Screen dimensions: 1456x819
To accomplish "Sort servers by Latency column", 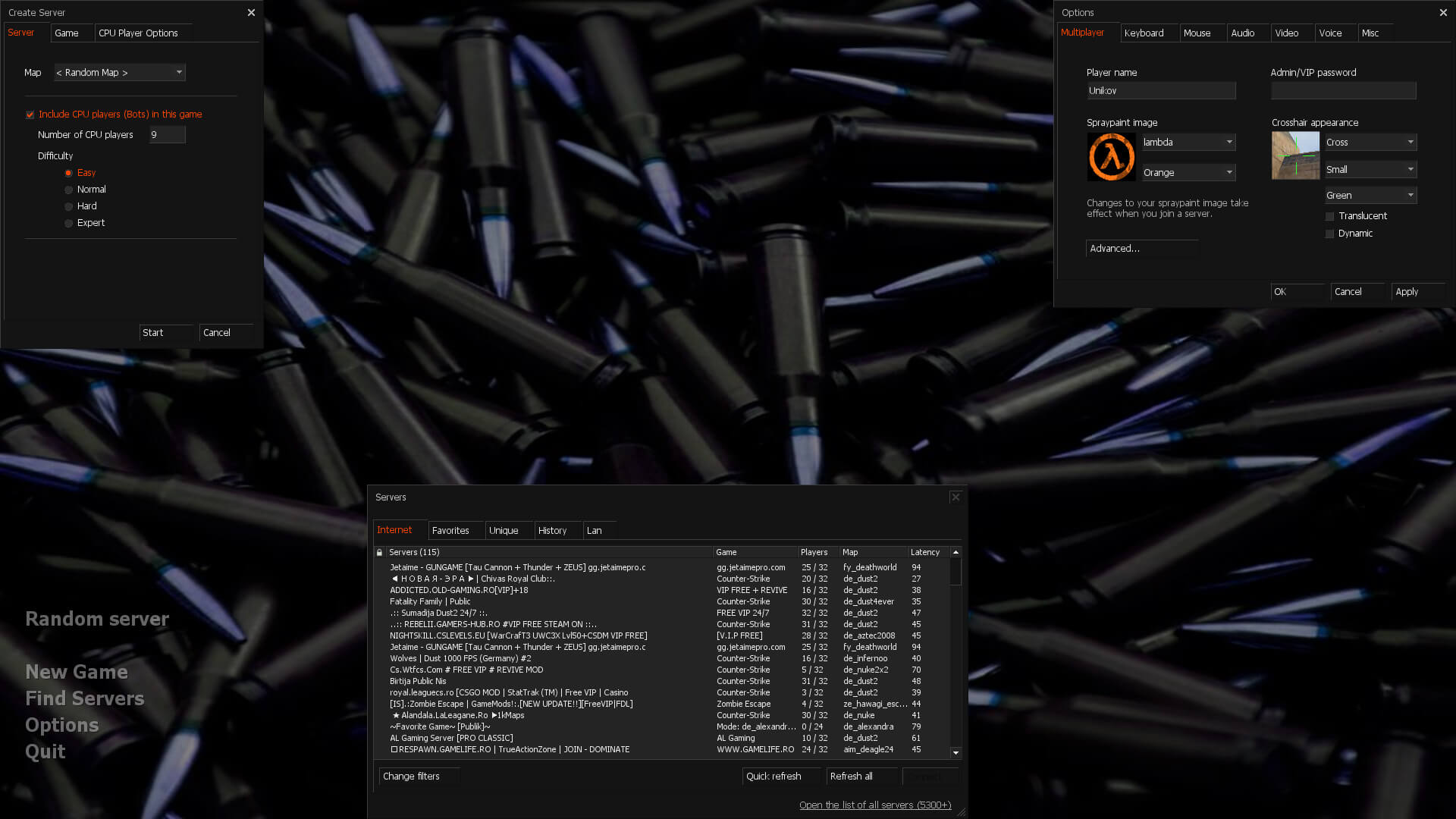I will pos(928,552).
